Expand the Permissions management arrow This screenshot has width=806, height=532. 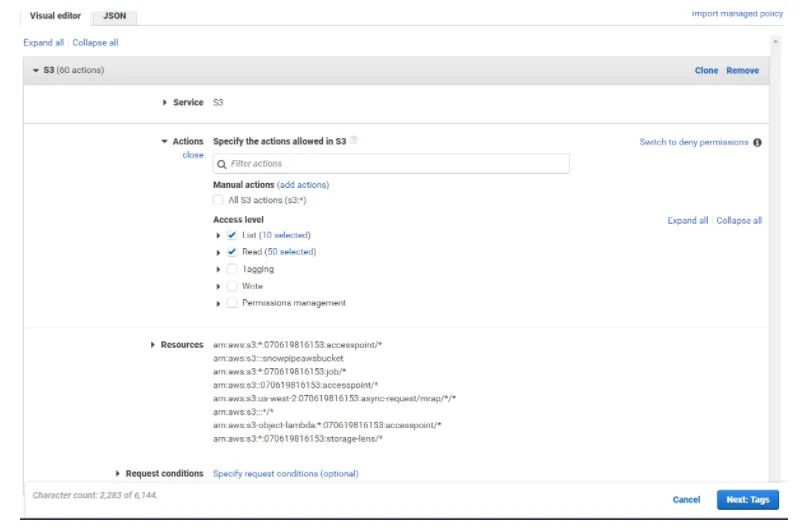pyautogui.click(x=218, y=303)
